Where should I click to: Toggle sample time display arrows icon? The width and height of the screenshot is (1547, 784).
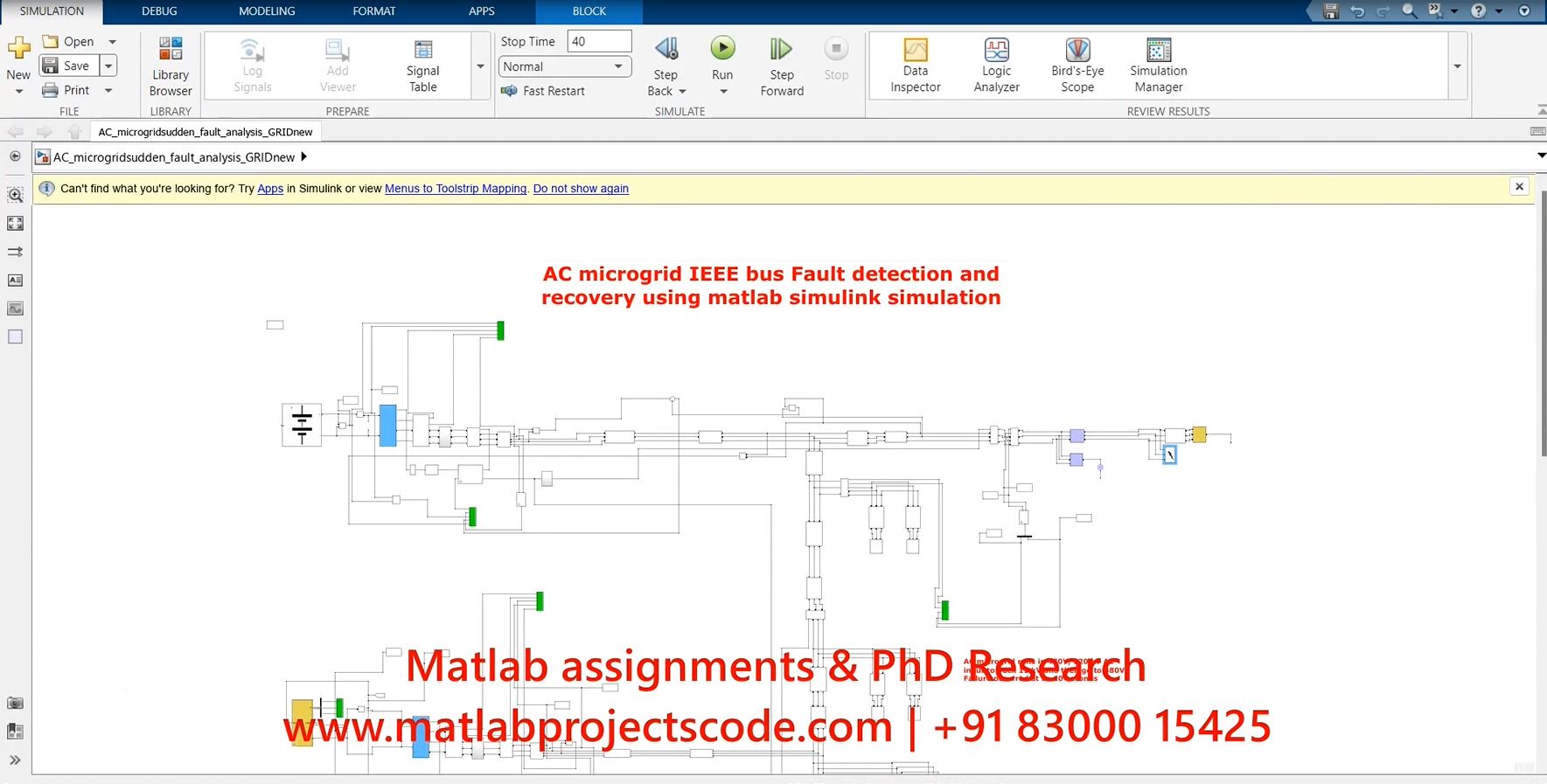(15, 252)
